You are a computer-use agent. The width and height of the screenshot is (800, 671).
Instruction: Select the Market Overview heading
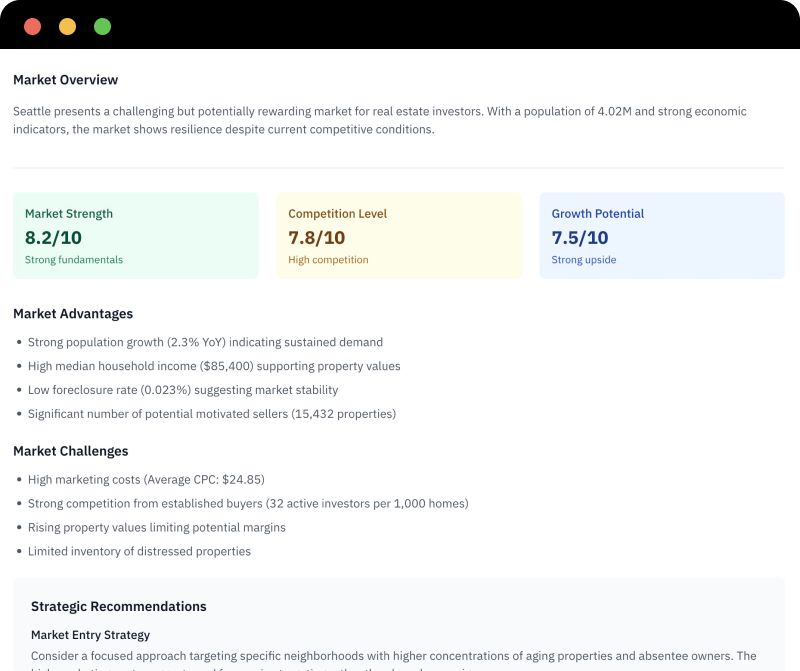65,80
